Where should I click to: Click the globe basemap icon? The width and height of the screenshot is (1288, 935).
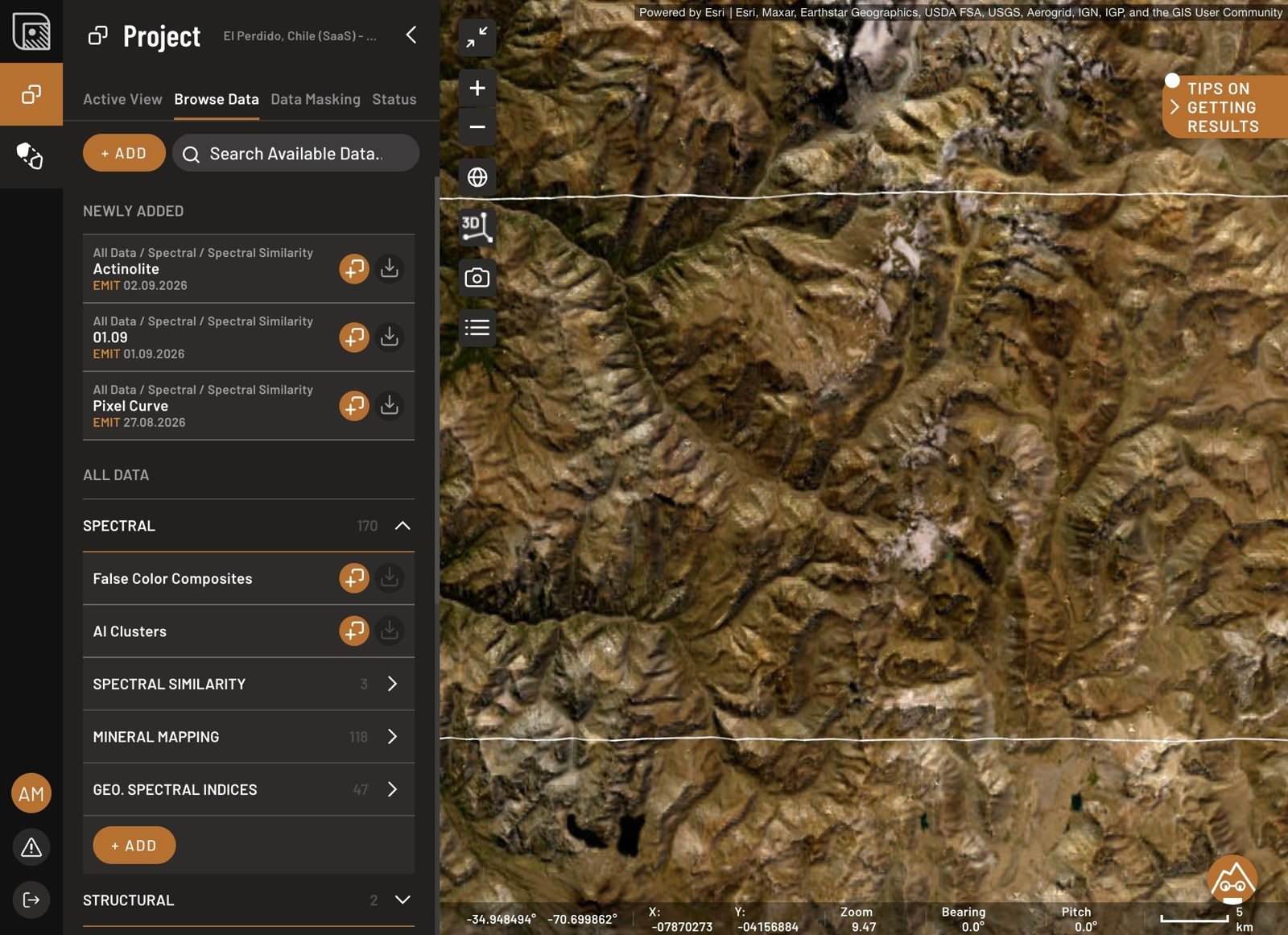point(477,177)
